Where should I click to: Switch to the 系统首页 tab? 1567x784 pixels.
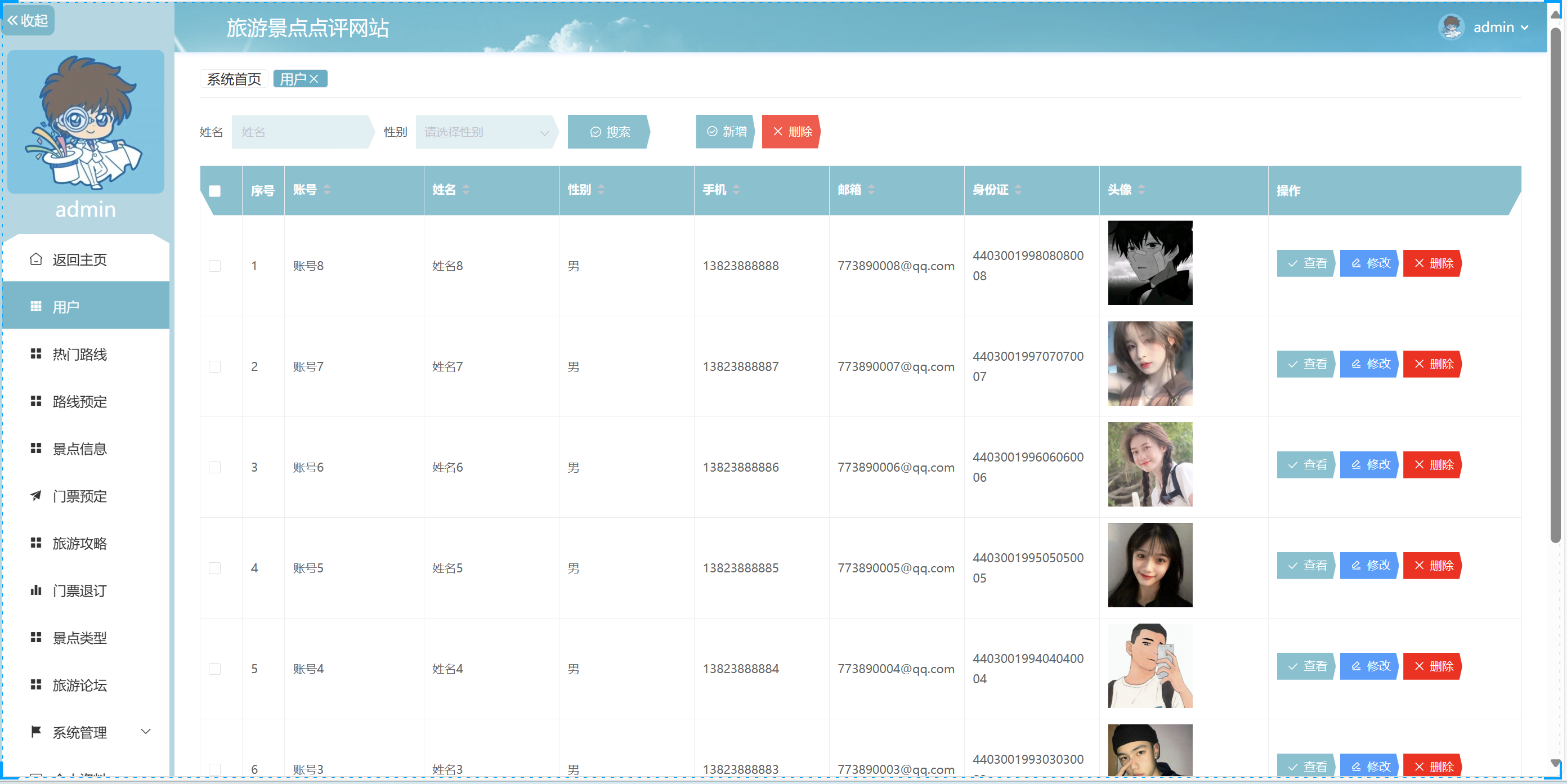(234, 79)
